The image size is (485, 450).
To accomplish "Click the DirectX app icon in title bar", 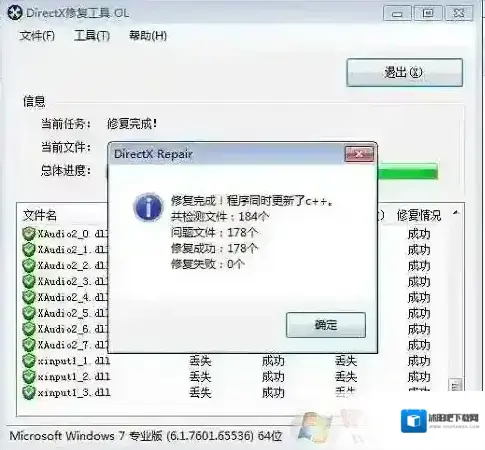I will (x=15, y=13).
